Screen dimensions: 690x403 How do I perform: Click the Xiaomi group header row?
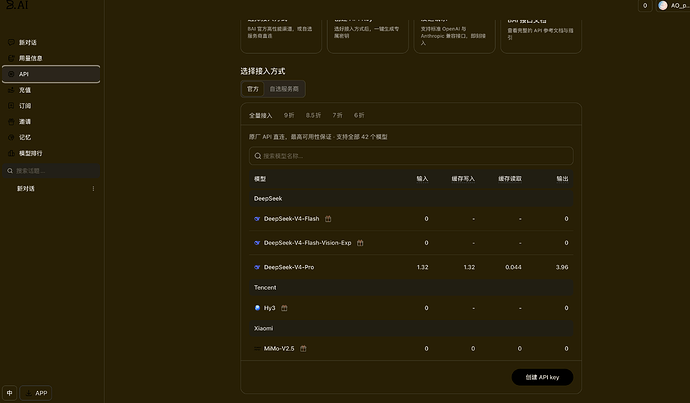pyautogui.click(x=411, y=328)
